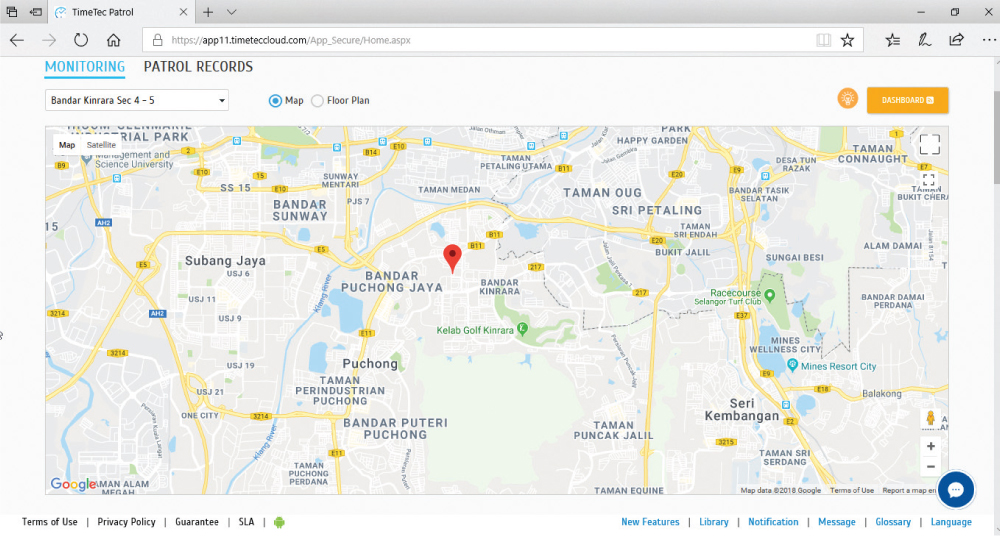Image resolution: width=1000 pixels, height=536 pixels.
Task: Select the Street View pegman icon
Action: point(930,418)
